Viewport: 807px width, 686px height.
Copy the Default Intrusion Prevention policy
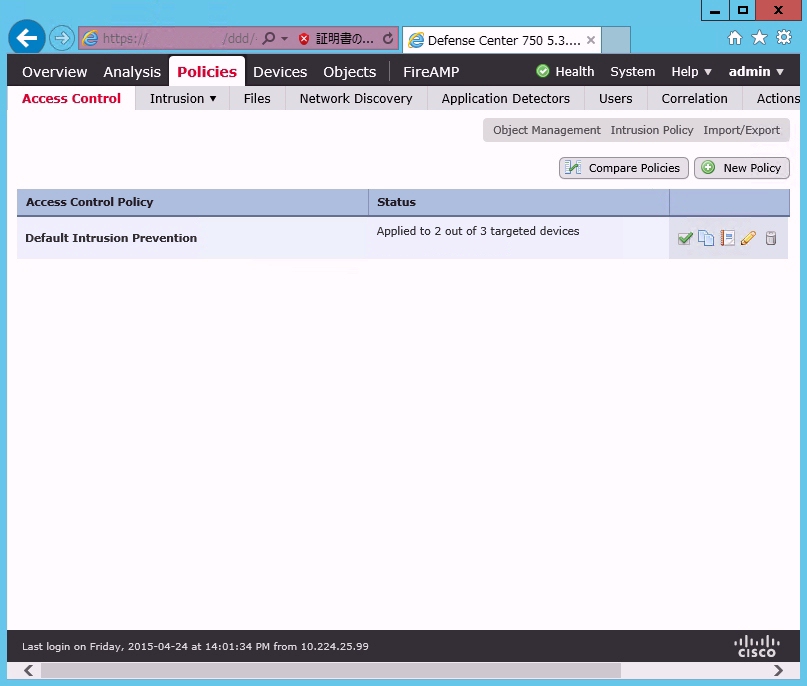pyautogui.click(x=706, y=239)
